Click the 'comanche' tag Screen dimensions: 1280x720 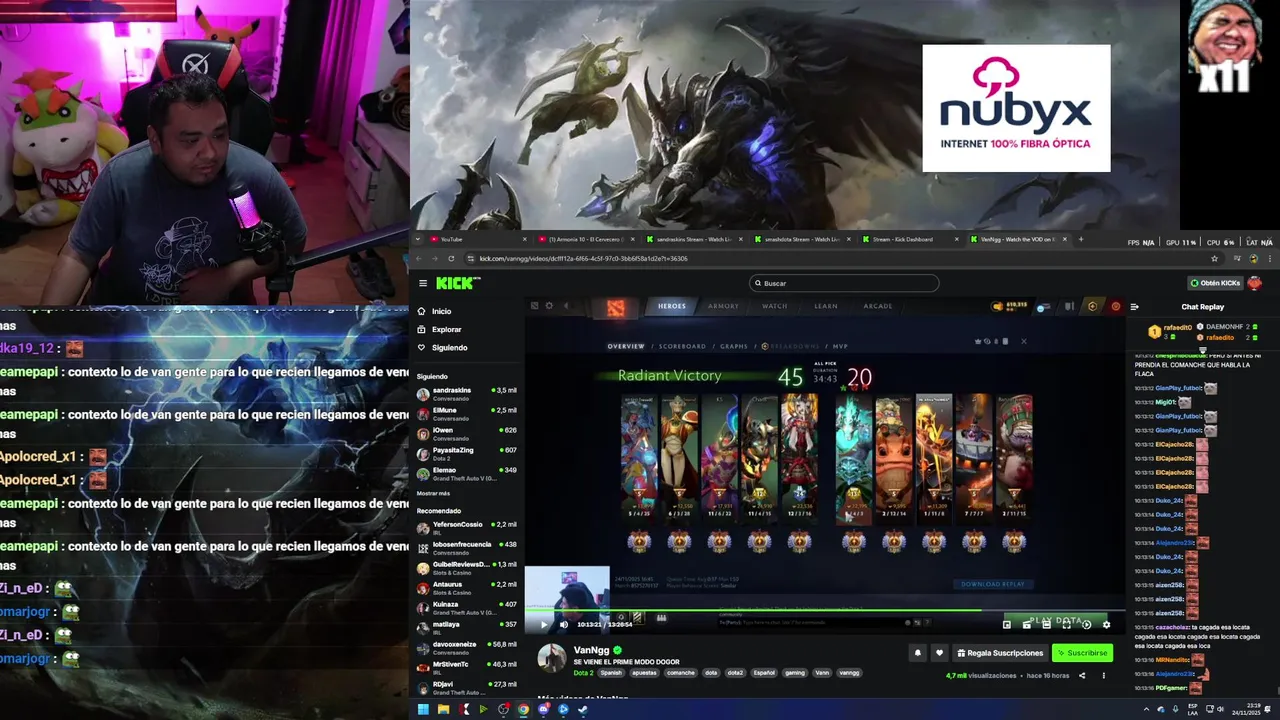point(680,673)
